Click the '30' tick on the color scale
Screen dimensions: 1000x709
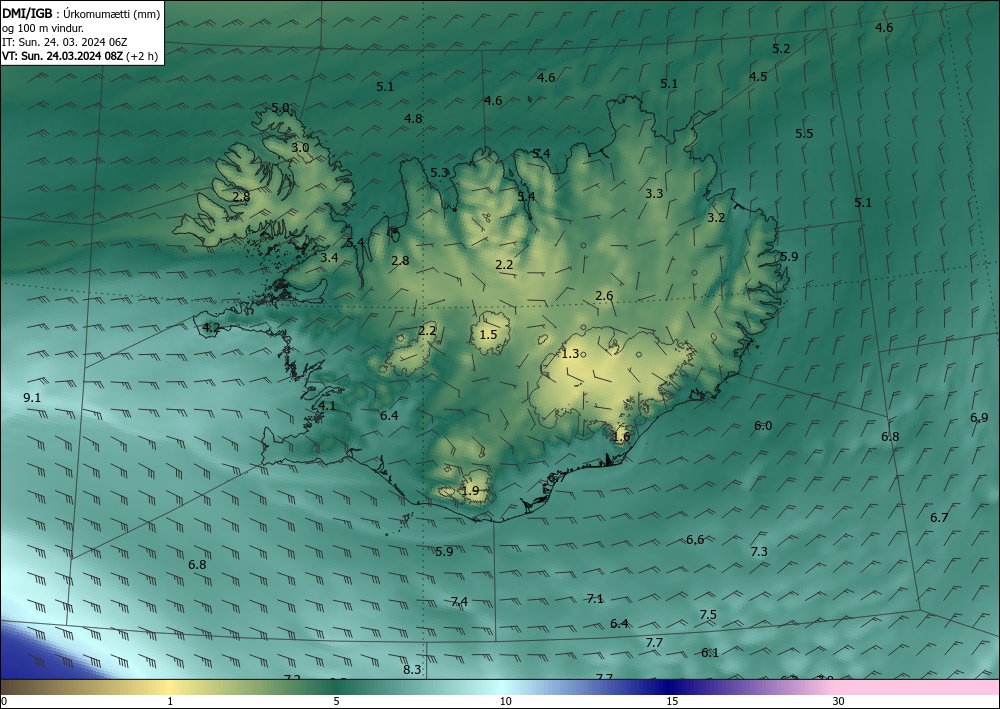point(839,701)
